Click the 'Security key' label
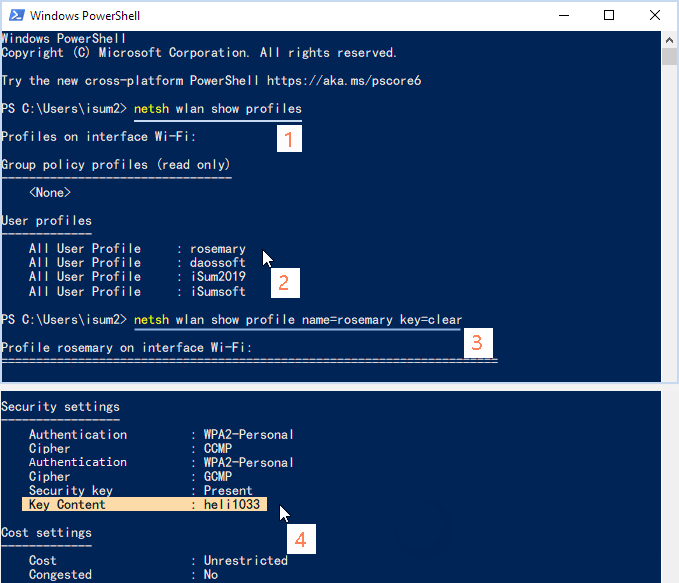 pyautogui.click(x=71, y=490)
